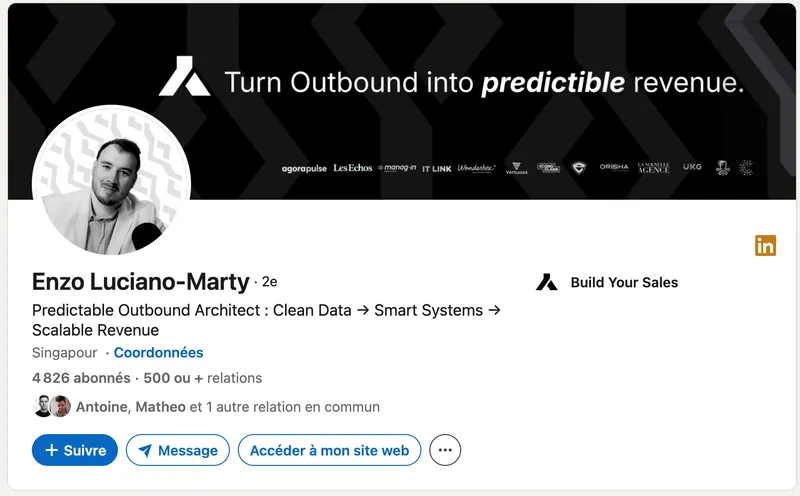Viewport: 800px width, 496px height.
Task: Open the Accéder à mon site web link
Action: pyautogui.click(x=329, y=450)
